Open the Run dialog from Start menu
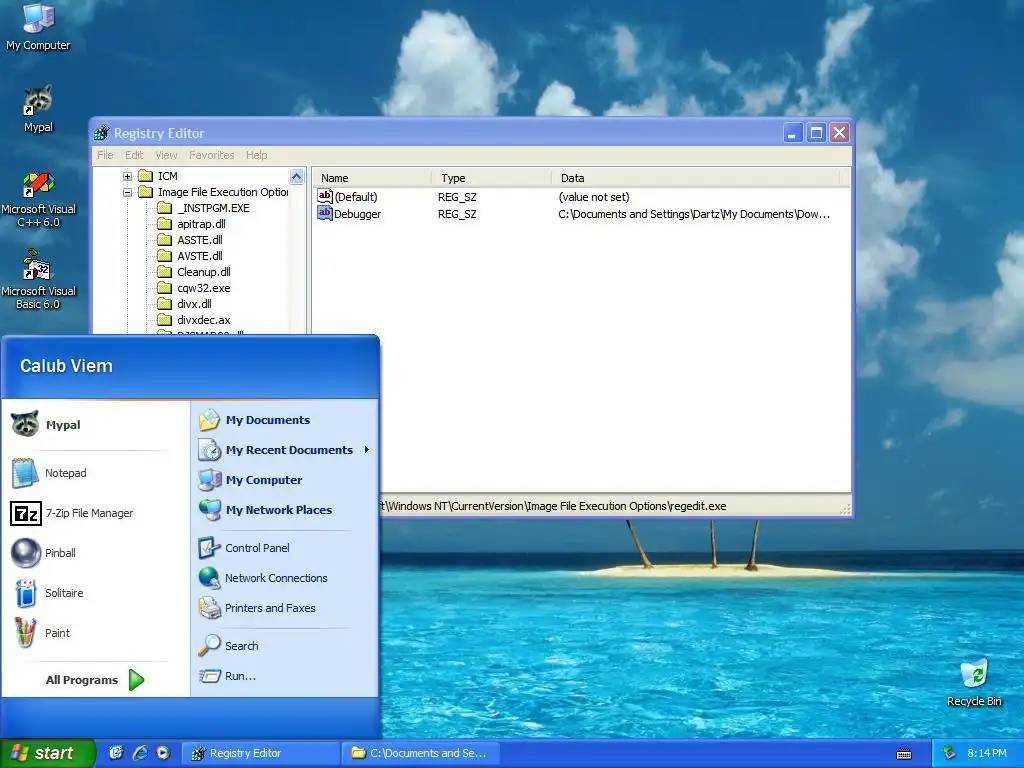Screen dimensions: 1024x768 click(x=285, y=676)
